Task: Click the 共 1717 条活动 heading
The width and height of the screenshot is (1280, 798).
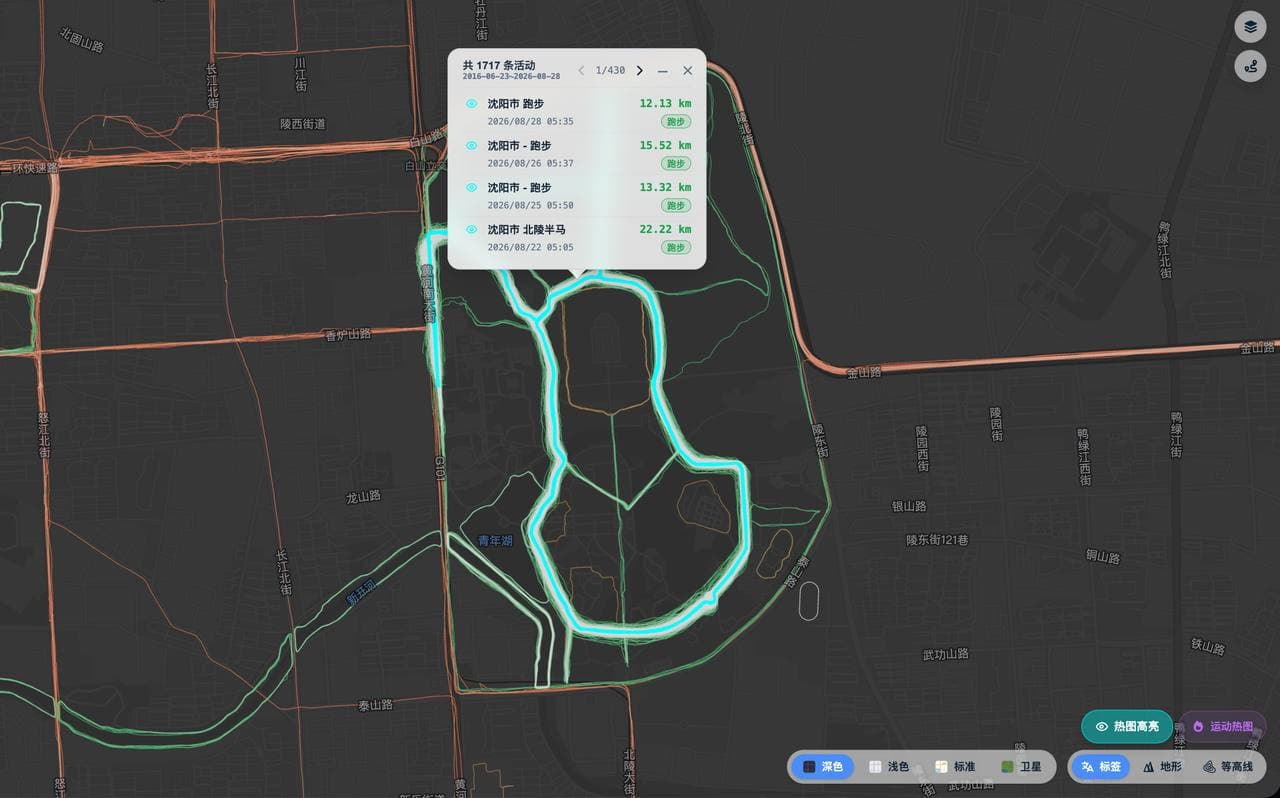Action: [x=499, y=65]
